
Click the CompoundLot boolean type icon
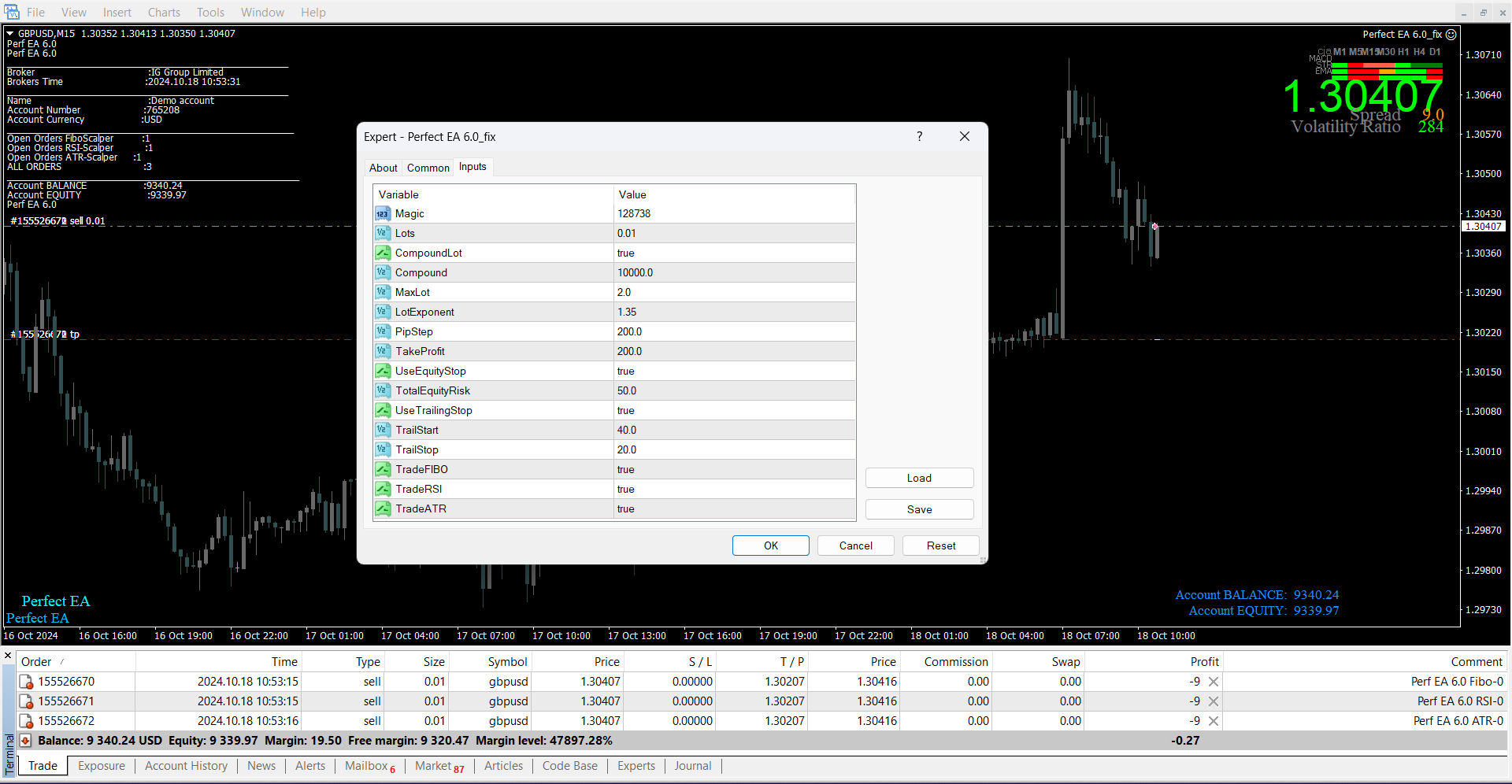point(383,253)
